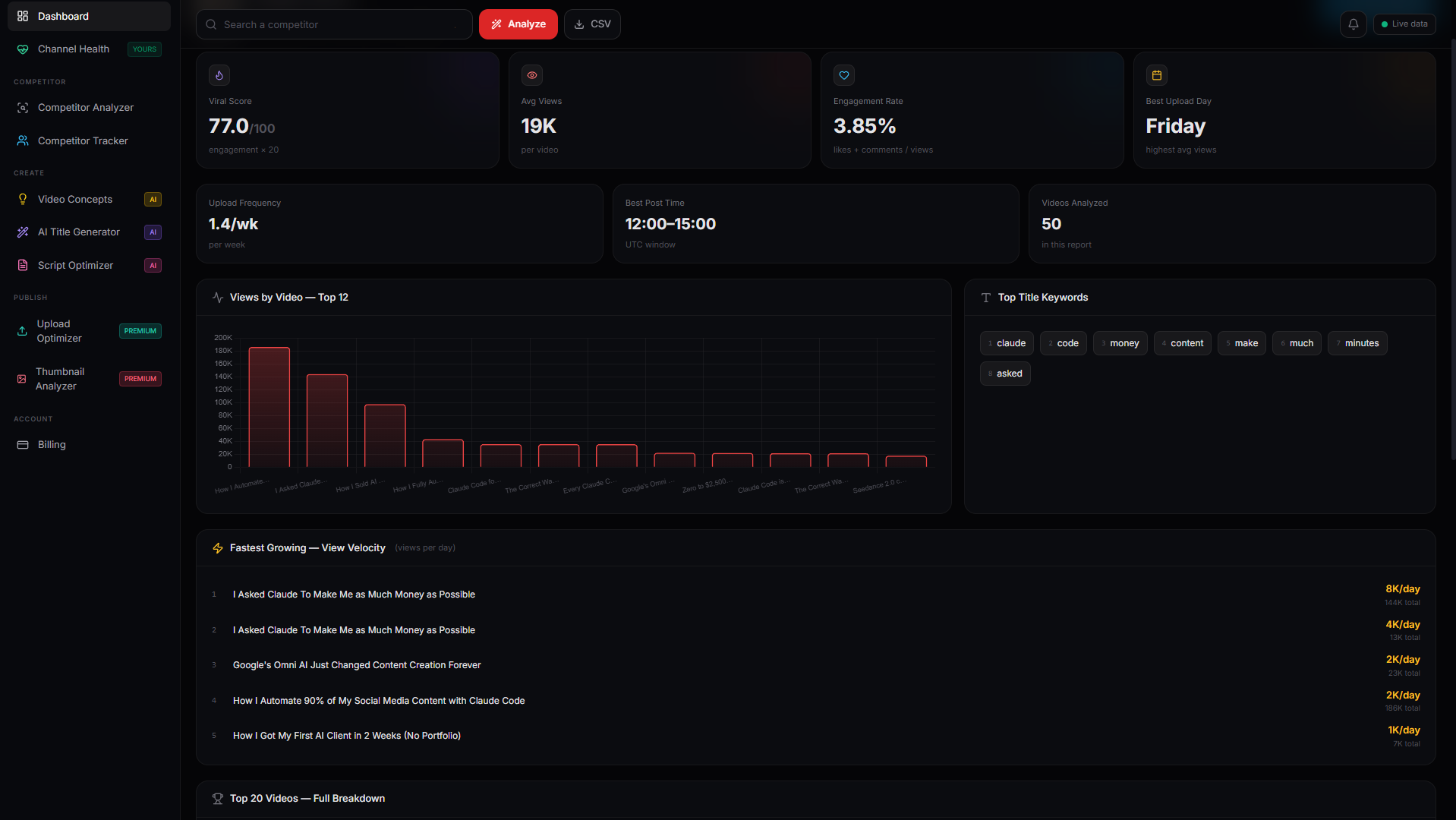Select the 'content' keyword chip
Viewport: 1456px width, 820px height.
[x=1183, y=343]
